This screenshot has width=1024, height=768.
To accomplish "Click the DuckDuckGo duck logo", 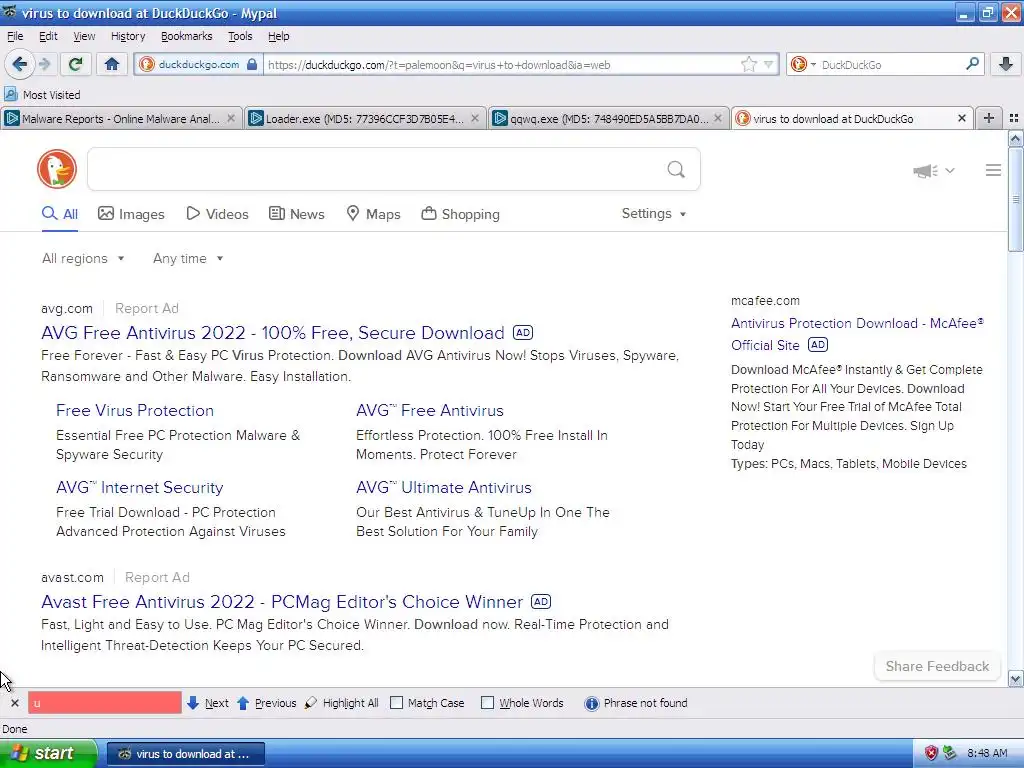I will tap(57, 169).
